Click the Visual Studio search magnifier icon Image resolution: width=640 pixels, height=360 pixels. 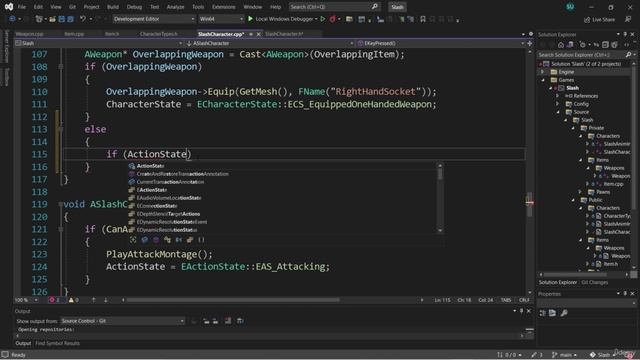click(x=375, y=7)
